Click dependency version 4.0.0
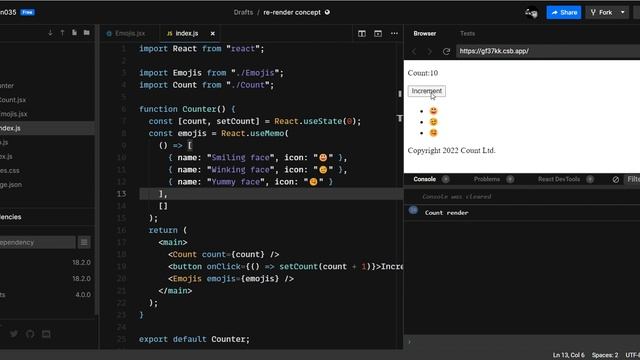640x360 pixels. (x=83, y=295)
